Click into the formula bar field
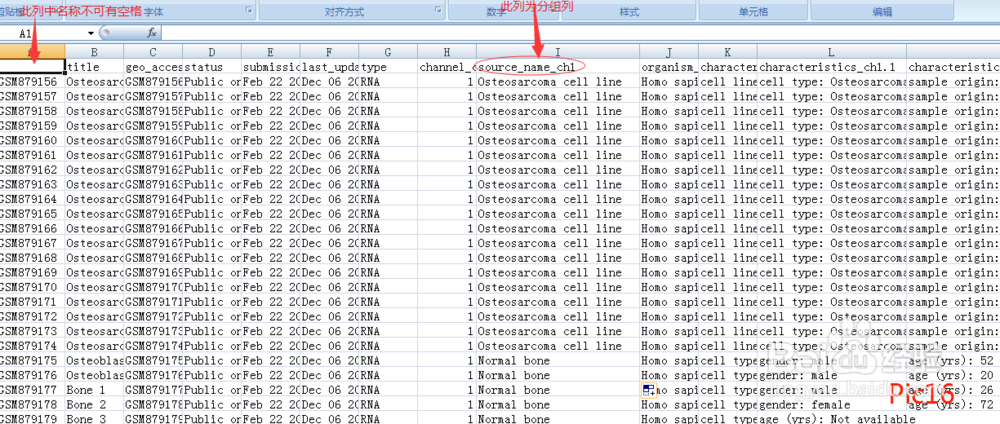The image size is (1000, 424). pos(580,33)
